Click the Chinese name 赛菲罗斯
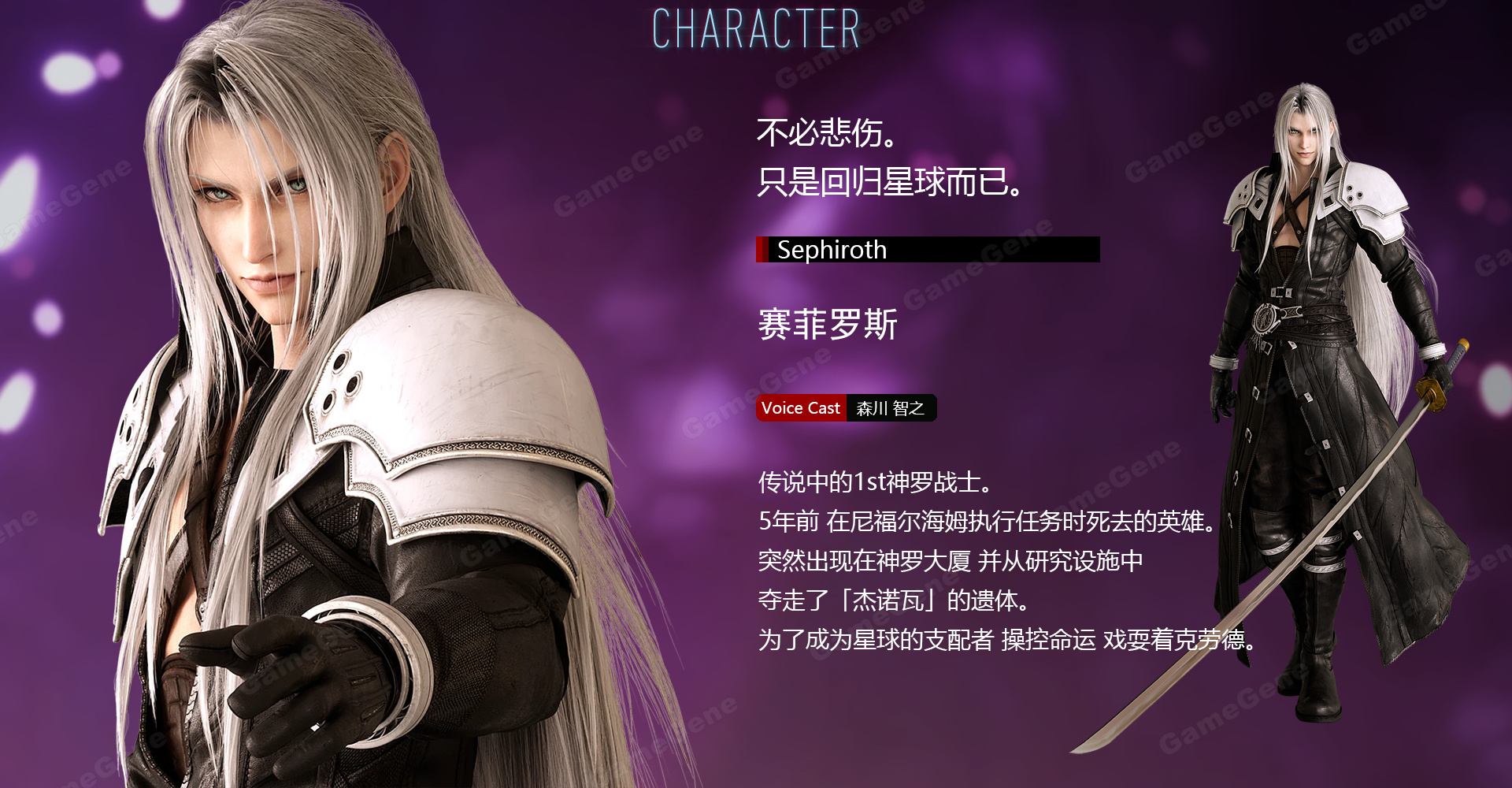This screenshot has height=788, width=1512. coord(828,324)
